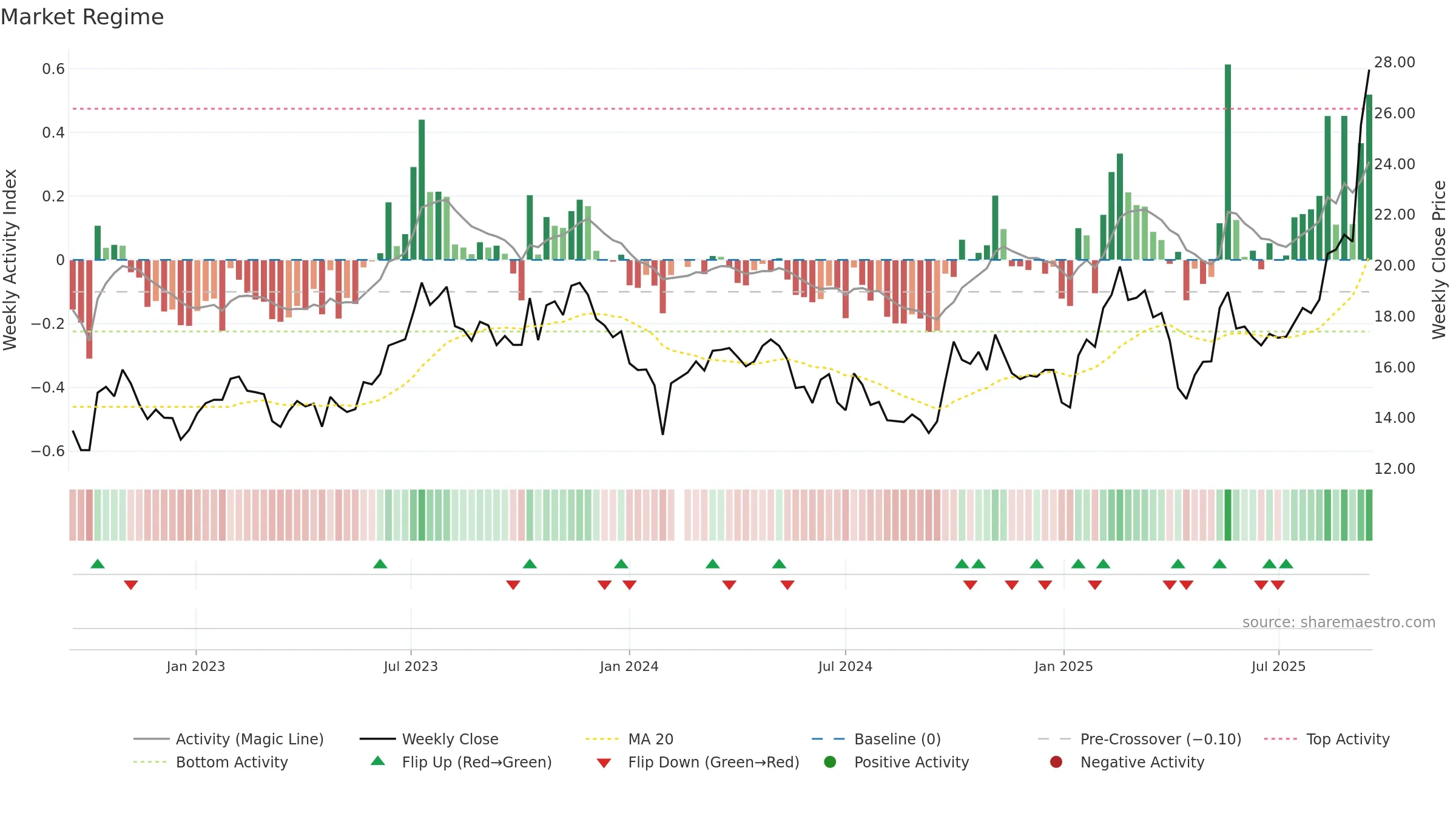Click the Positive Activity green circle legend icon

(x=831, y=761)
